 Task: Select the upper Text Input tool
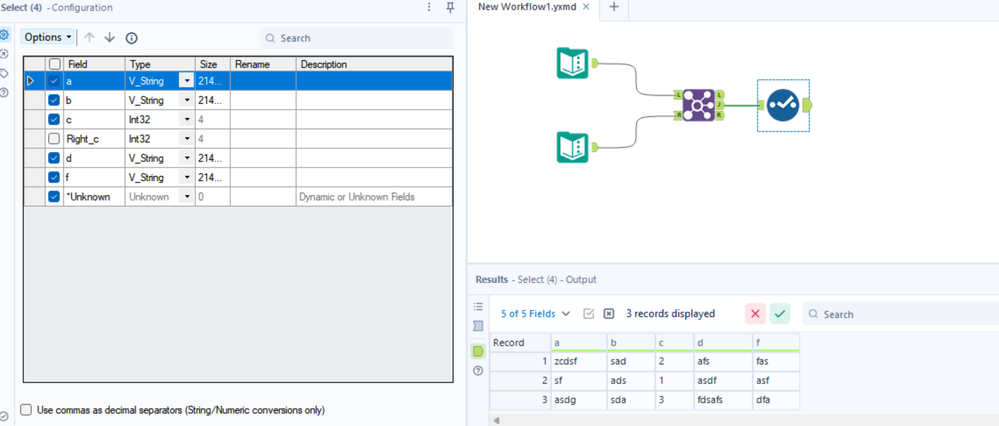[x=572, y=63]
